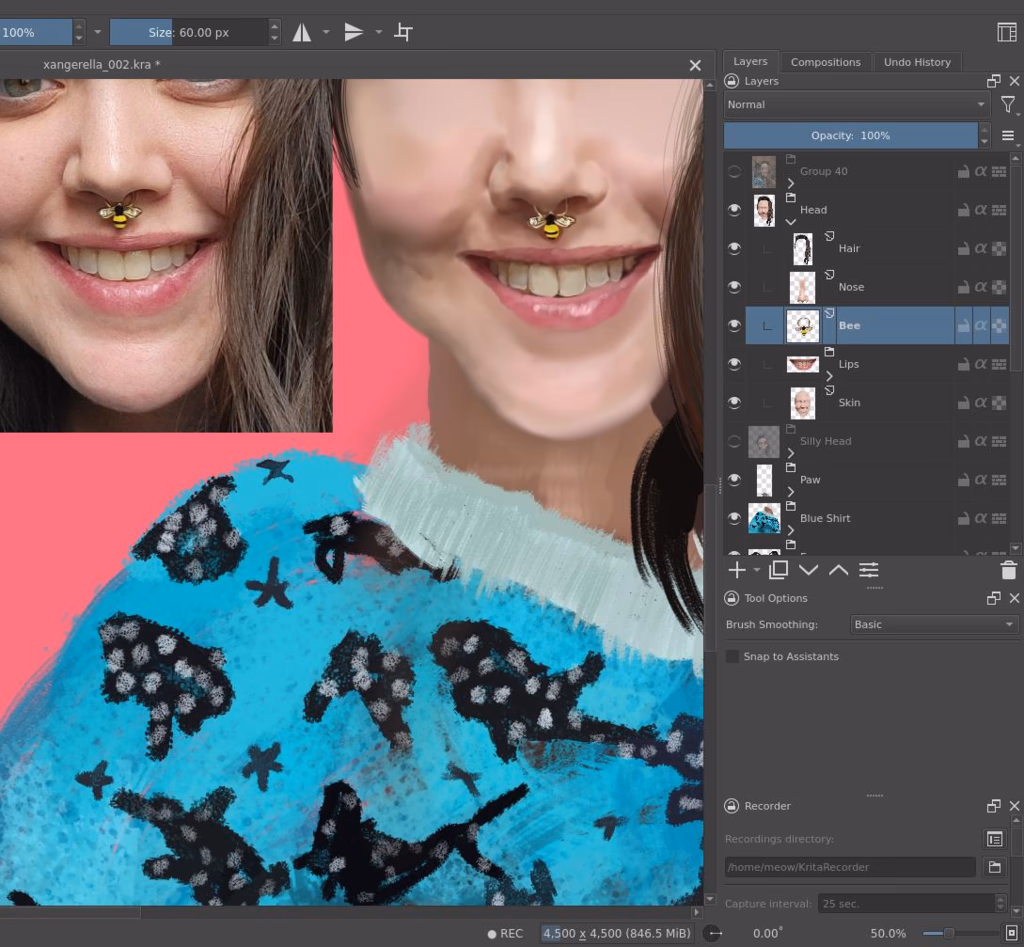Adjust the zoom slider in status bar

pos(949,933)
